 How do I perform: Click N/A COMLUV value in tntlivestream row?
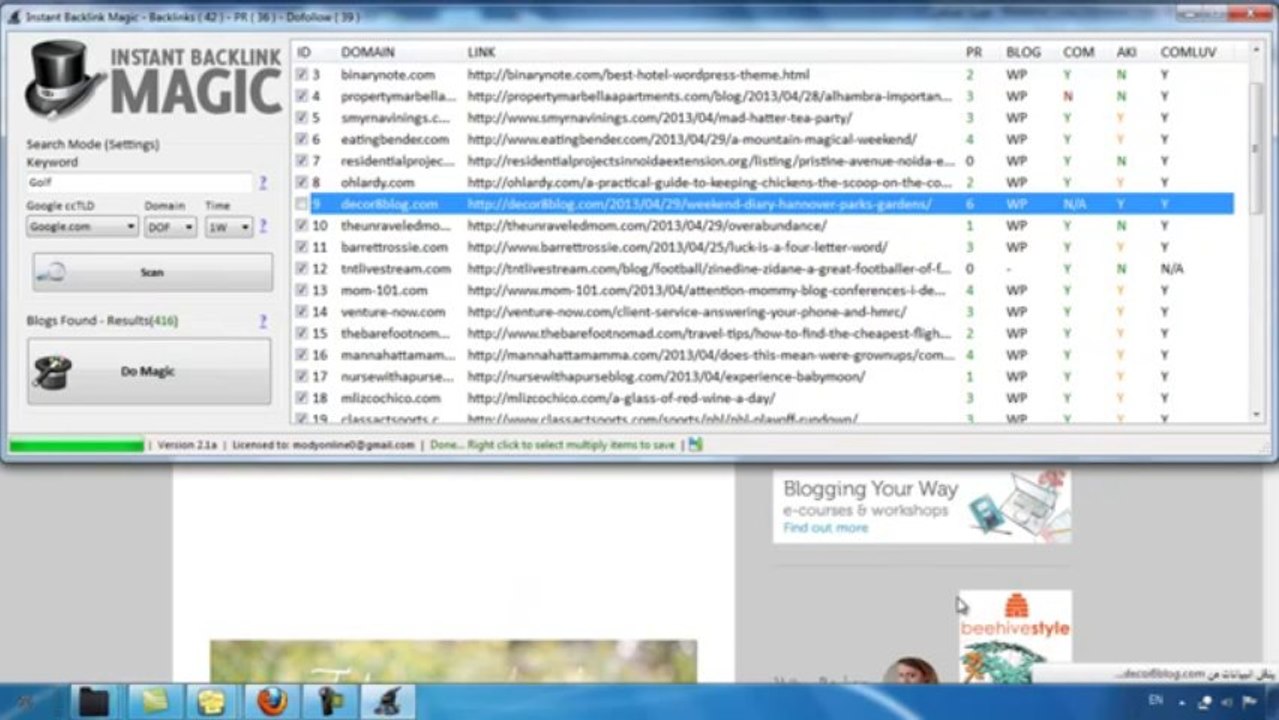(x=1172, y=269)
